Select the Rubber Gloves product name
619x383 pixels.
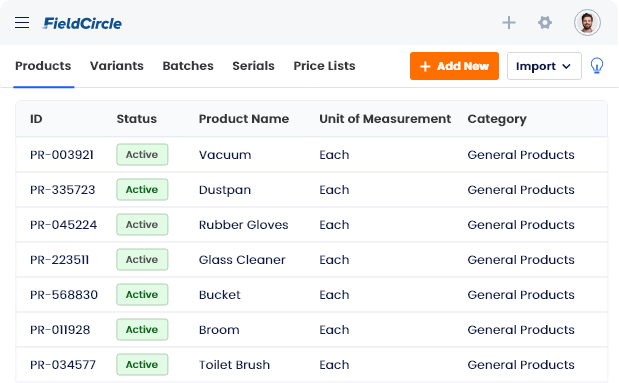coord(243,225)
